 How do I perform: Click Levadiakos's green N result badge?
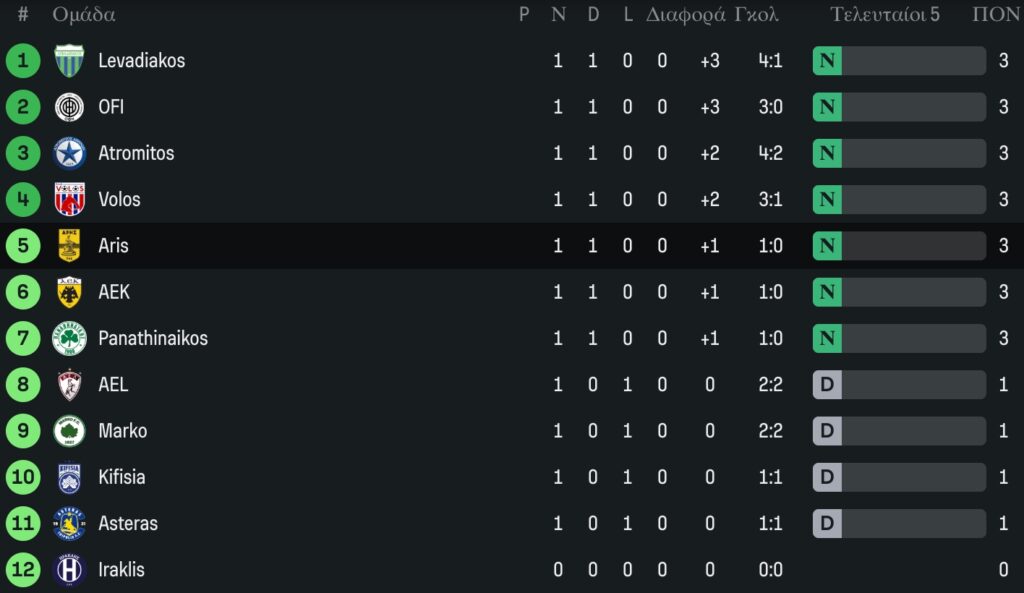(827, 61)
